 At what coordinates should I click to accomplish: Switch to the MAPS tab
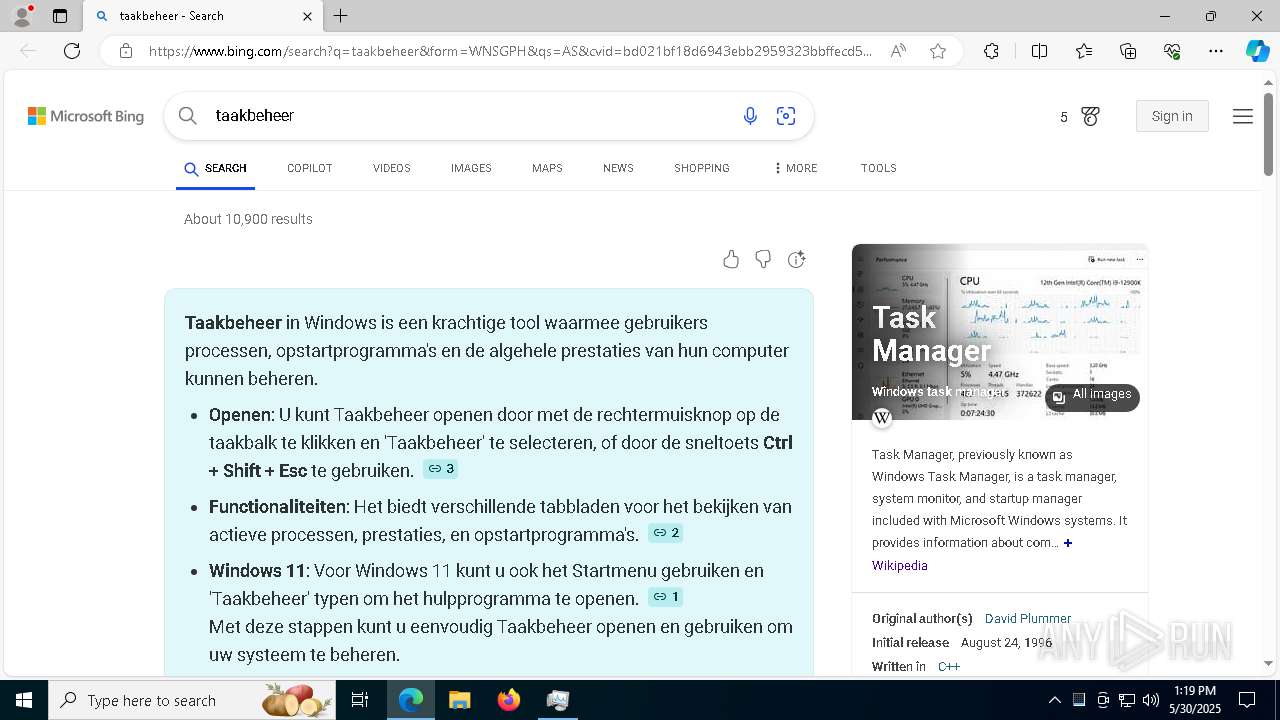(x=547, y=168)
